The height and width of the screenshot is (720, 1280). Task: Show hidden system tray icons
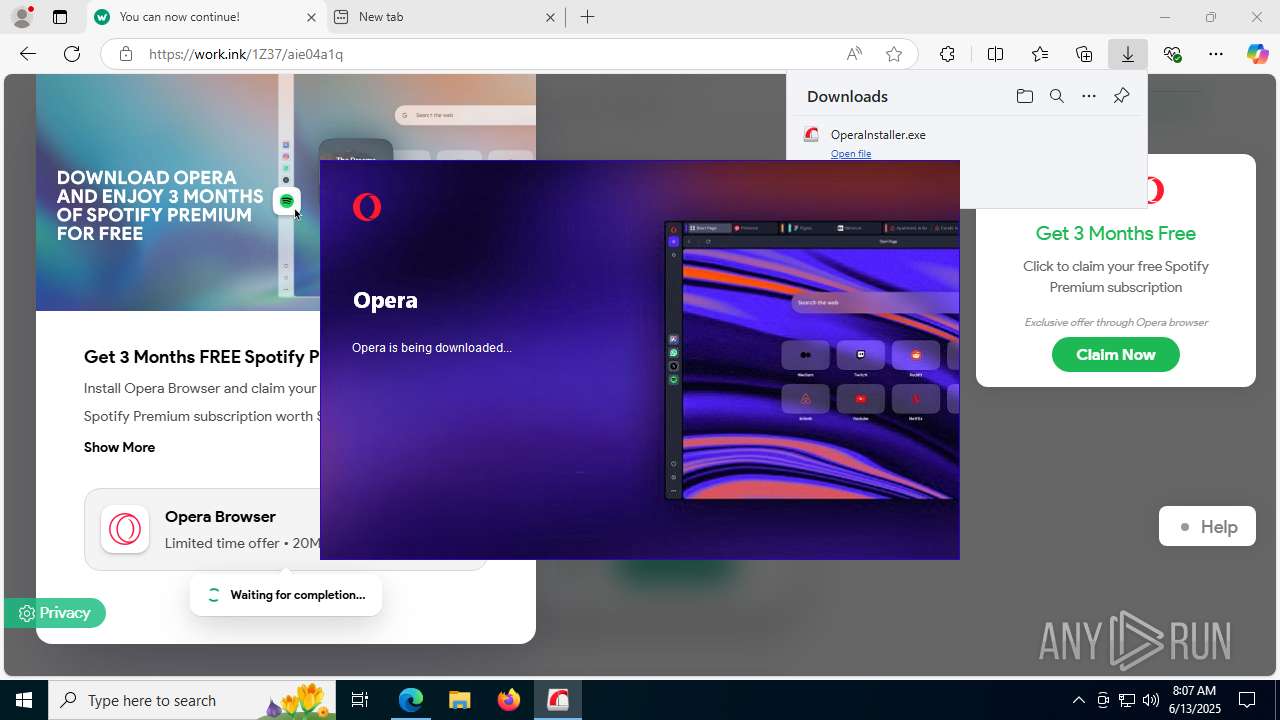[1078, 700]
